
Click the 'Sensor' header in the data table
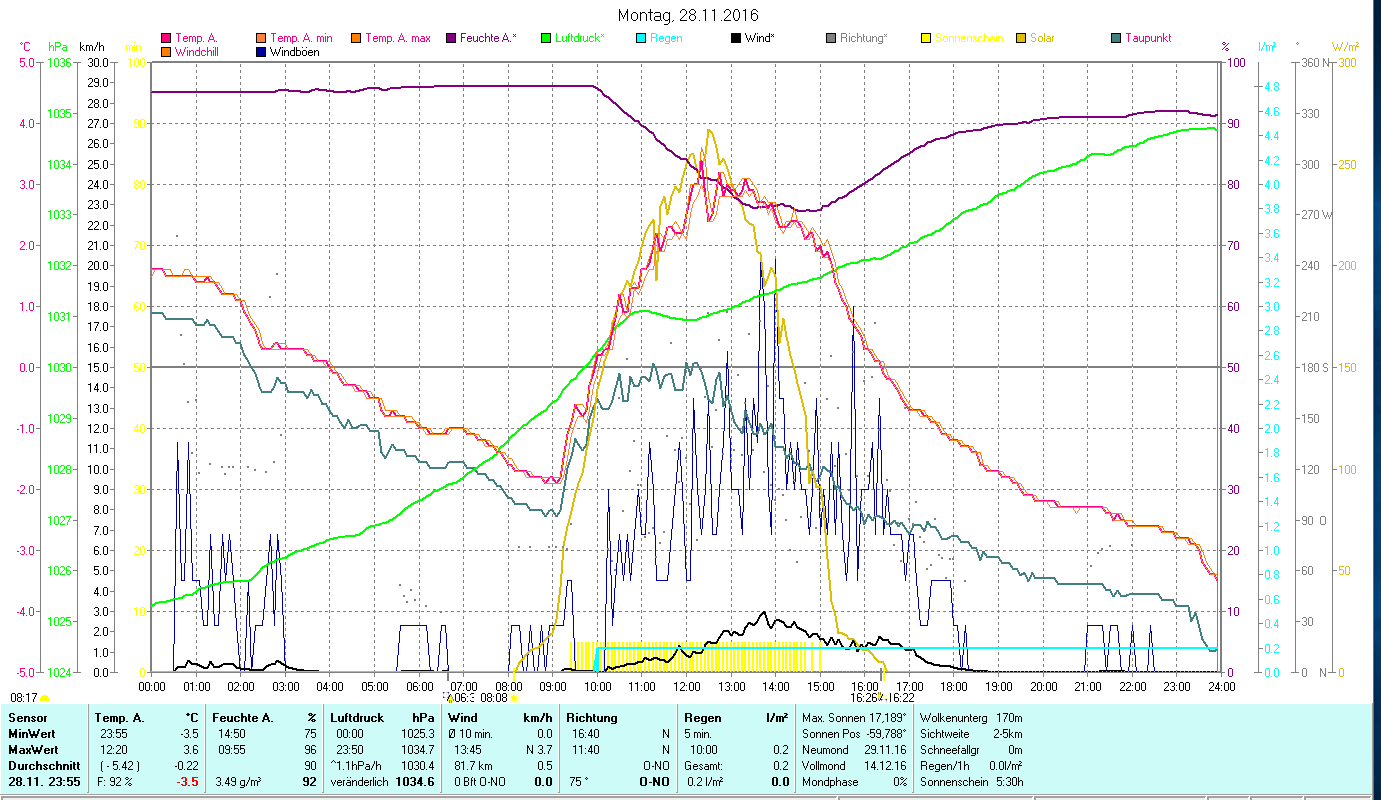pos(27,718)
